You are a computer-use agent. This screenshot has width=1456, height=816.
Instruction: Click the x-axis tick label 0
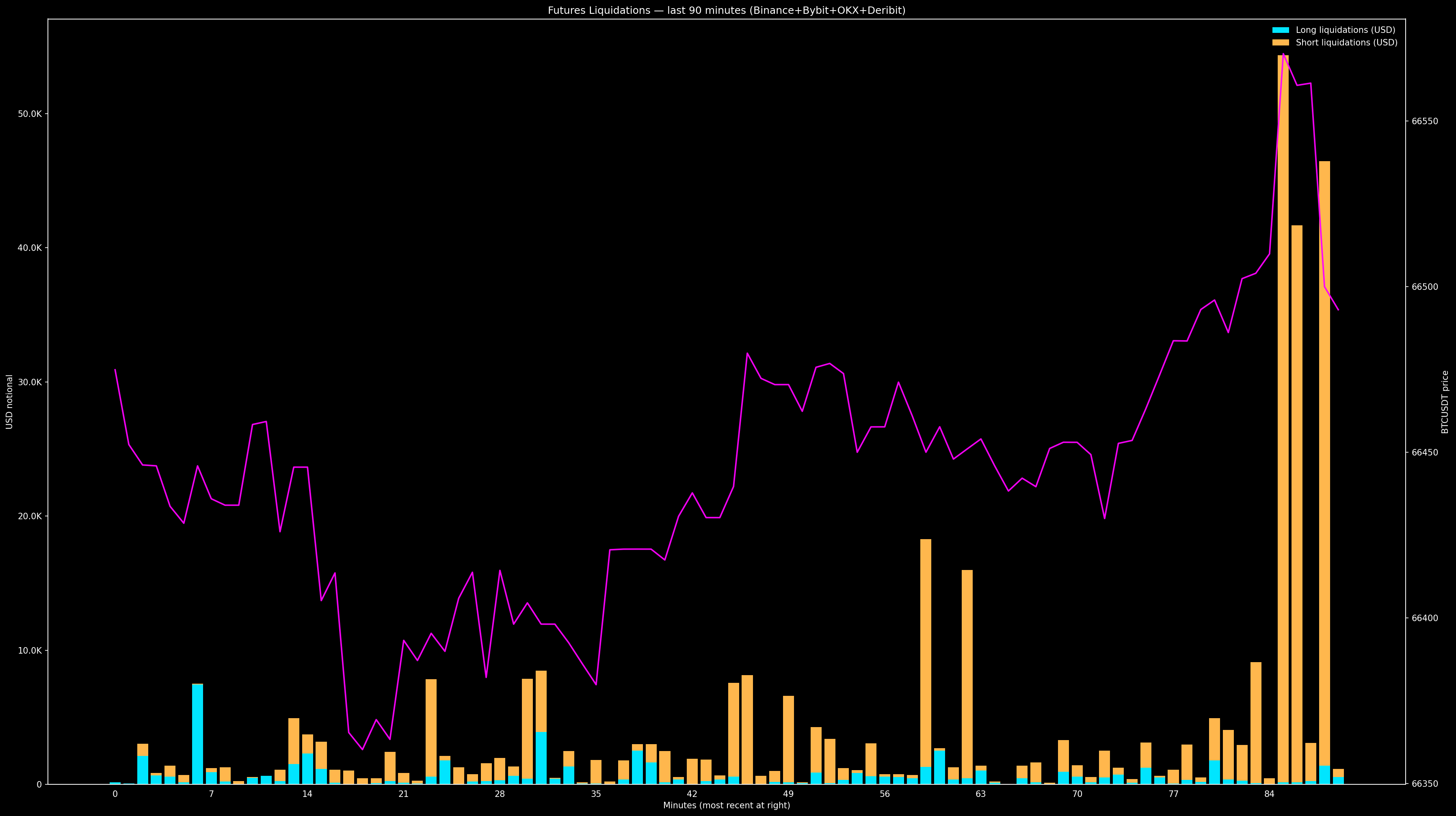click(x=115, y=794)
